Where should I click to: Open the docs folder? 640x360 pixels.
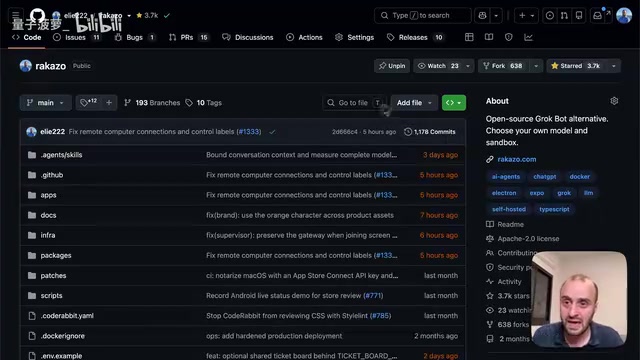pos(48,215)
